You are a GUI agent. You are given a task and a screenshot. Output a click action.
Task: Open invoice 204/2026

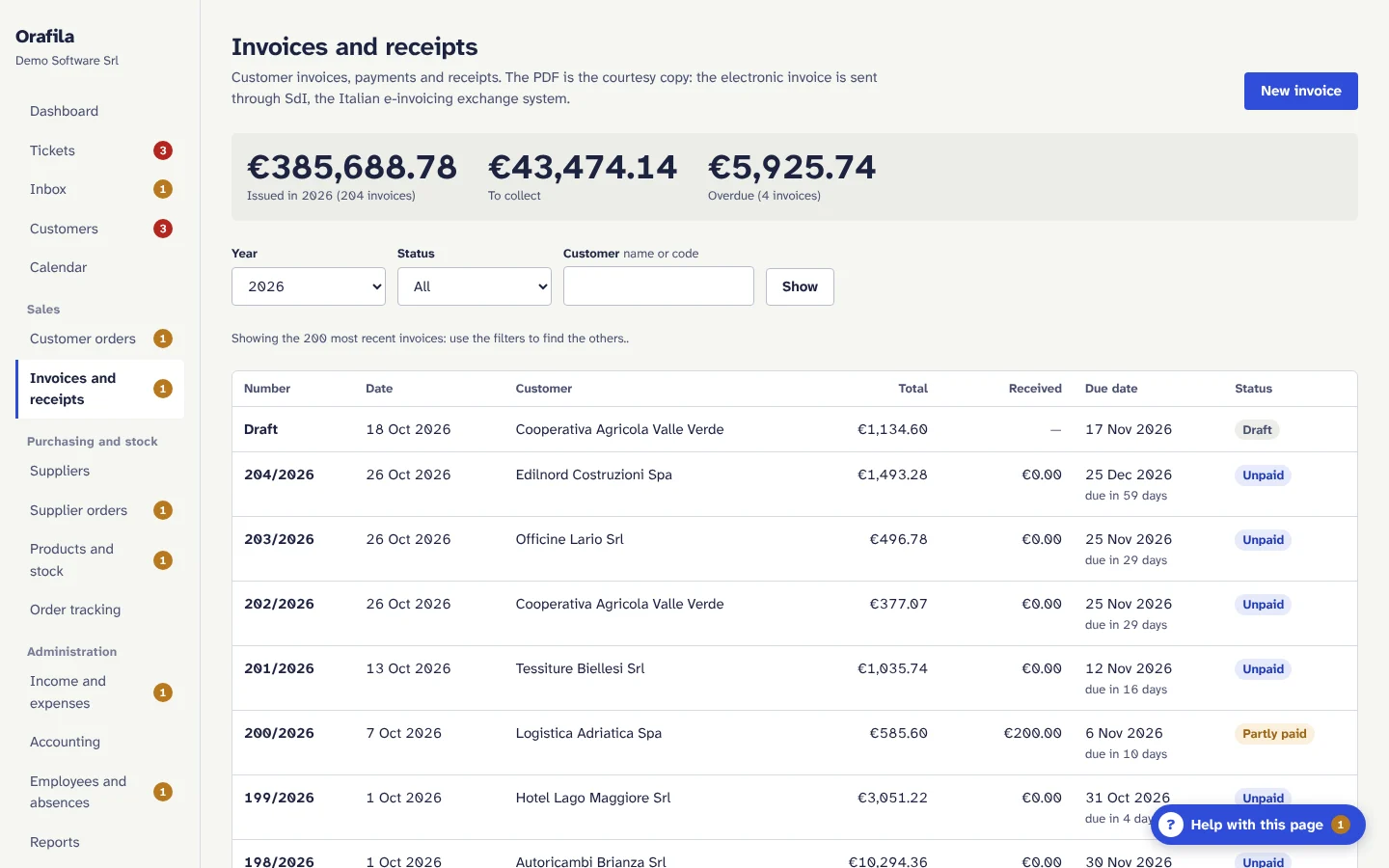794,484
